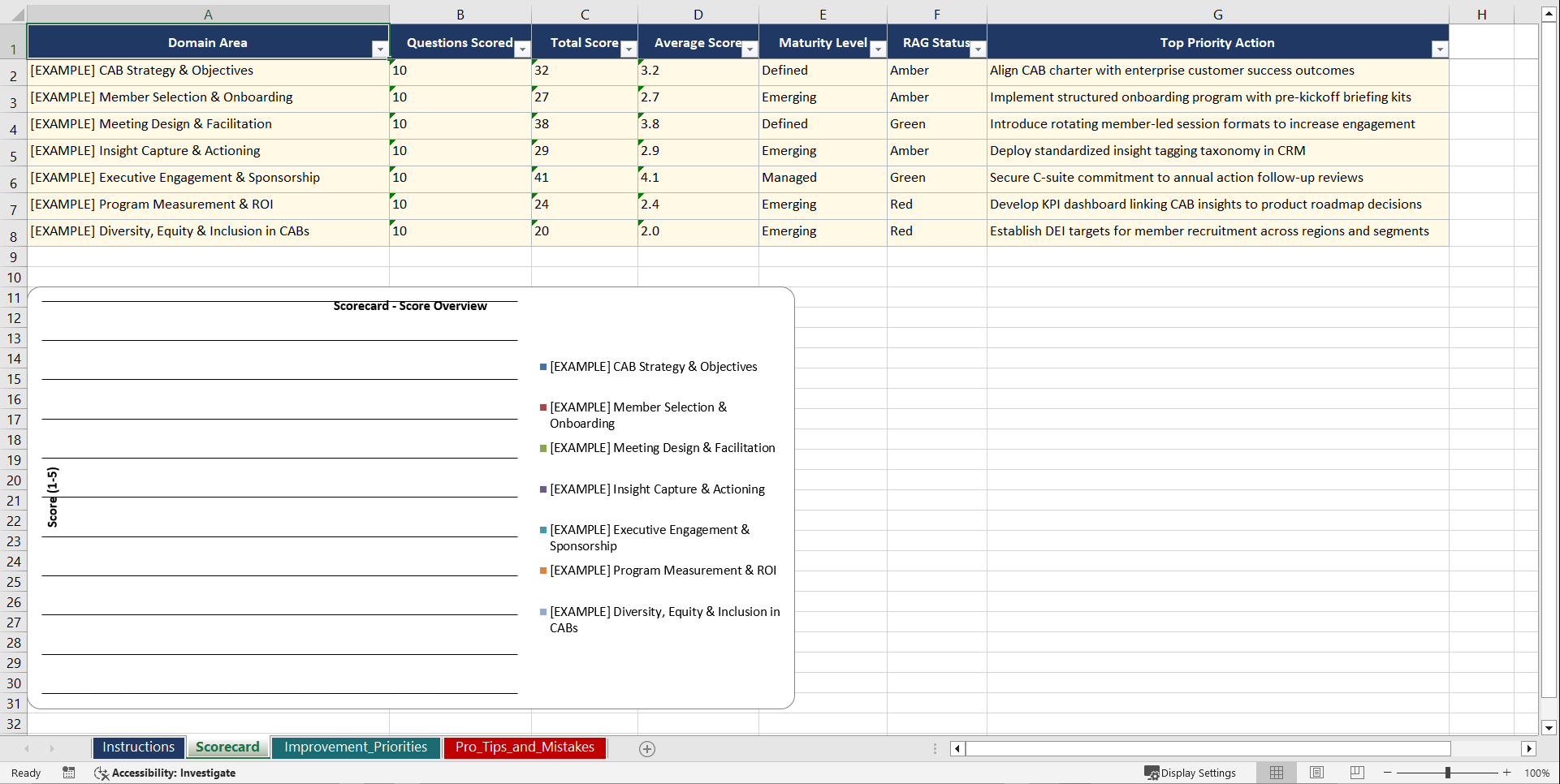Open the Domain Area filter dropdown
Image resolution: width=1560 pixels, height=784 pixels.
point(380,49)
